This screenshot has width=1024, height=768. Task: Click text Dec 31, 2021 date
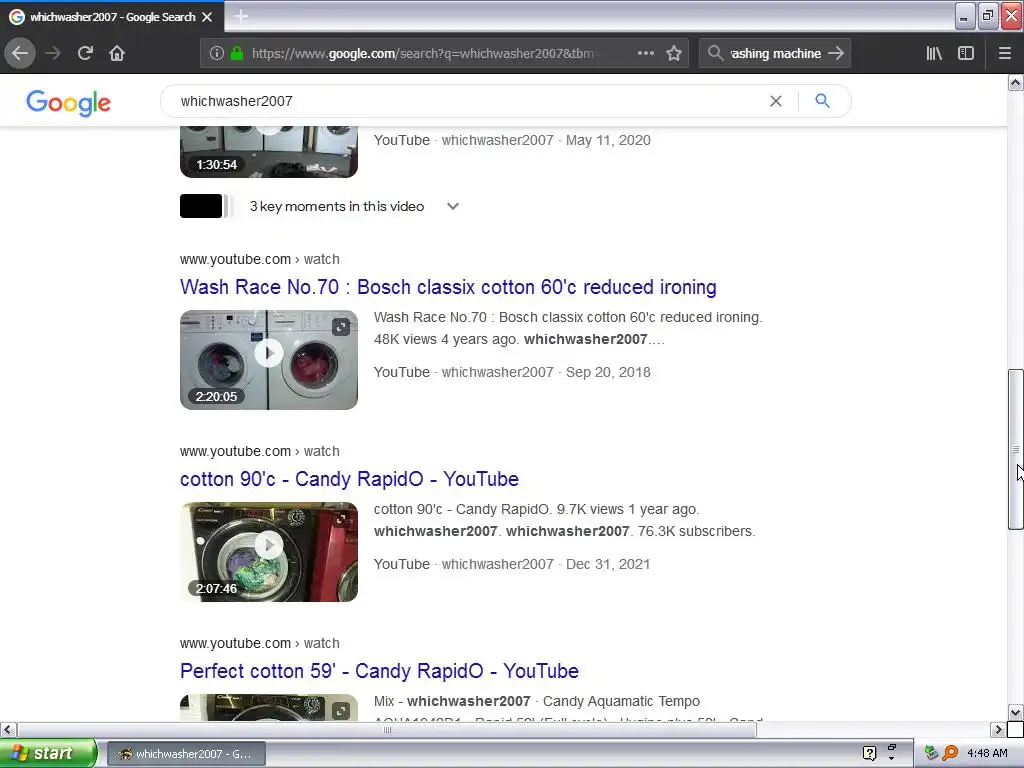pos(608,564)
